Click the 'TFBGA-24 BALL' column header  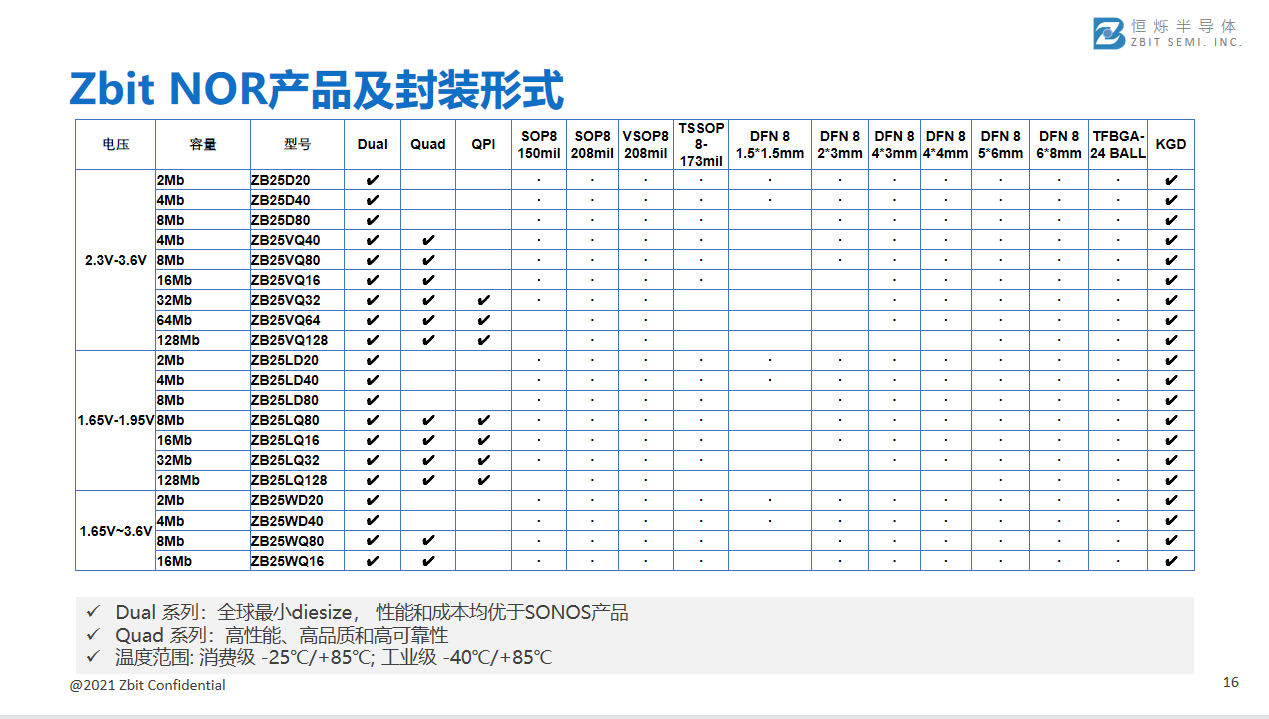1118,144
